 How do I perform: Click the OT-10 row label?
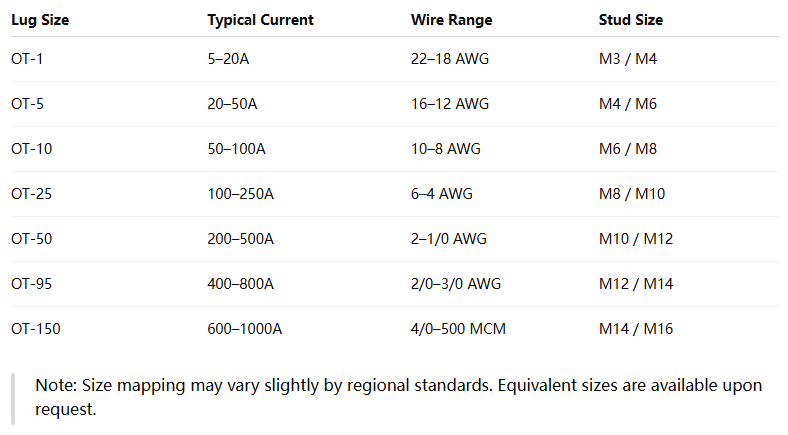[x=31, y=149]
